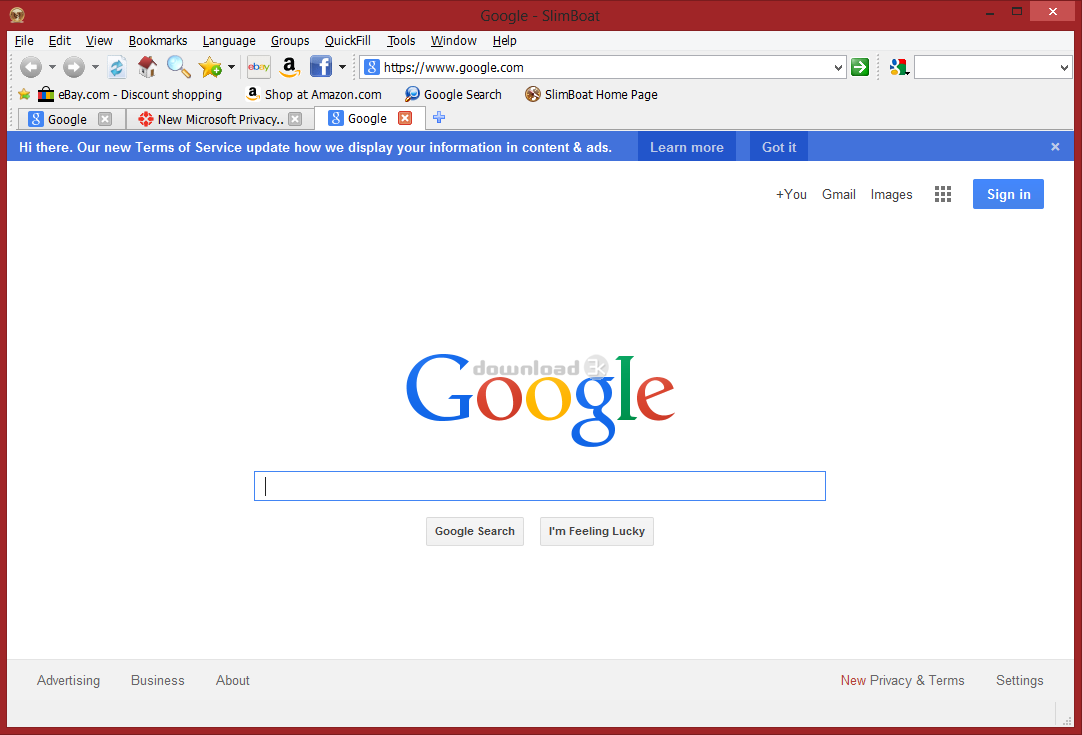The image size is (1082, 735).
Task: Open the QuickFill menu
Action: (347, 41)
